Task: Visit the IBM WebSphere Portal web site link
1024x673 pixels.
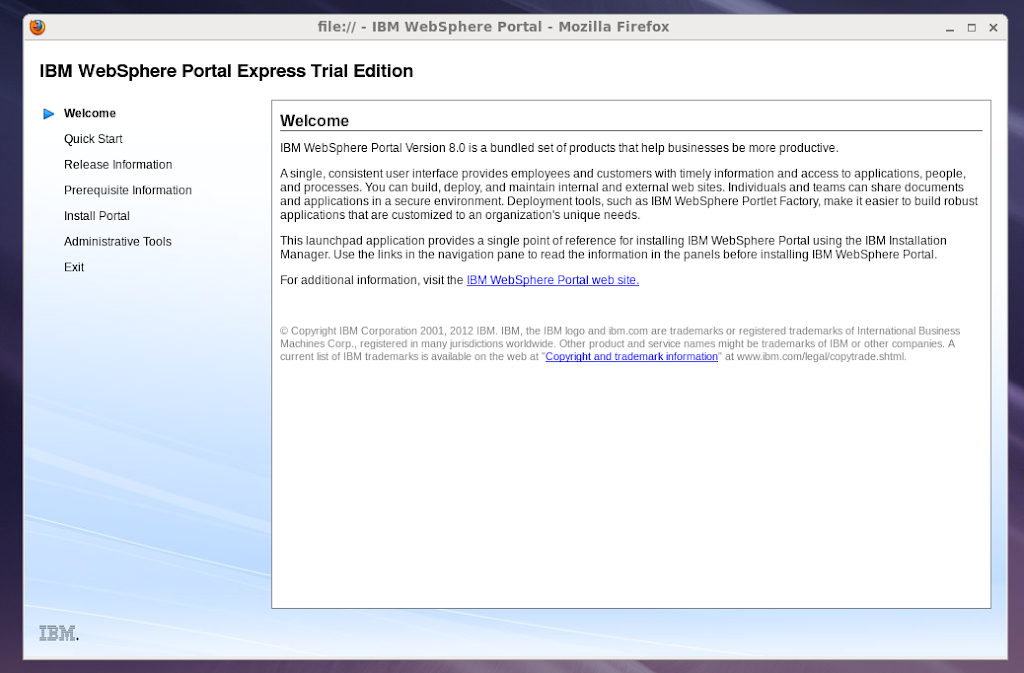Action: [x=552, y=281]
